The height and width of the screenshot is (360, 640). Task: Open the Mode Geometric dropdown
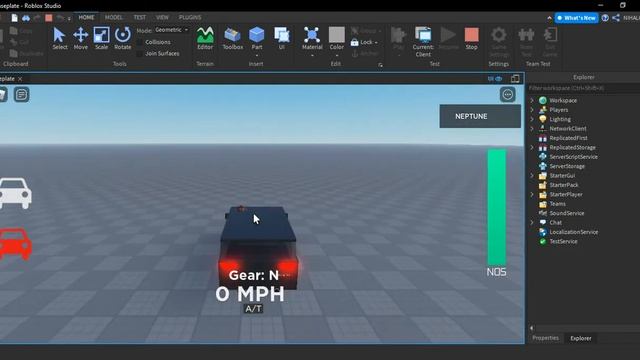point(171,30)
